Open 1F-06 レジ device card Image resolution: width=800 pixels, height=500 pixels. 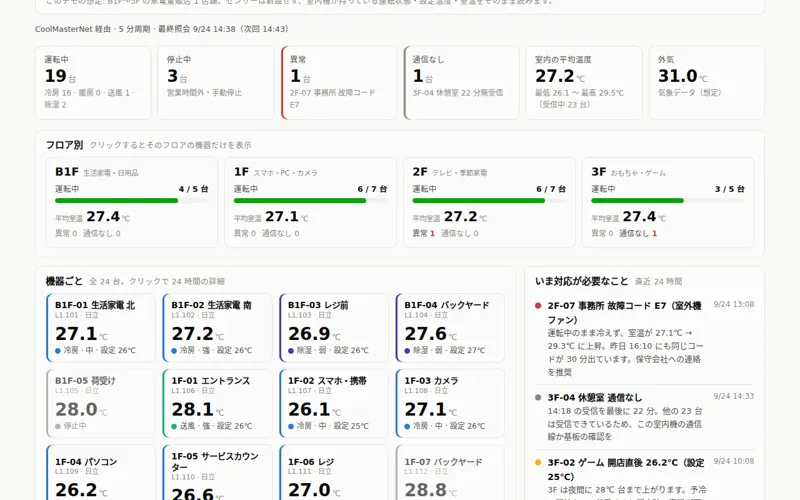click(334, 472)
